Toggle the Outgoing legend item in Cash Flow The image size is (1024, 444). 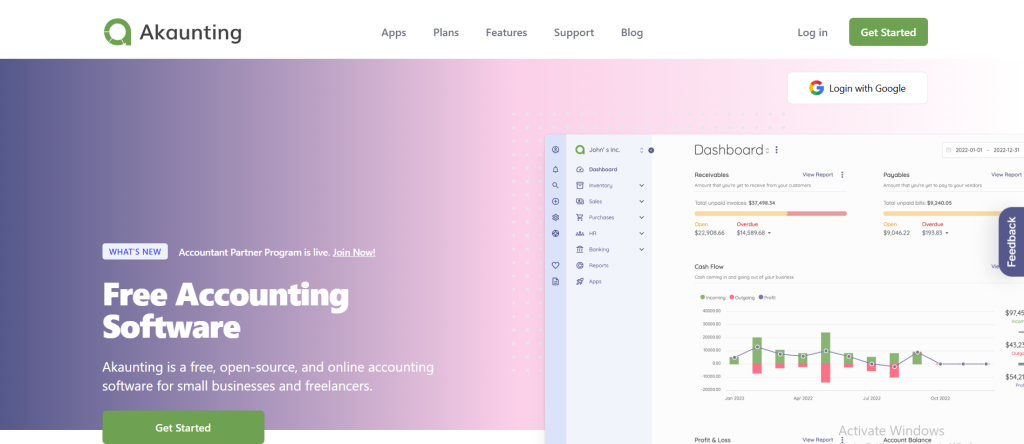click(741, 297)
